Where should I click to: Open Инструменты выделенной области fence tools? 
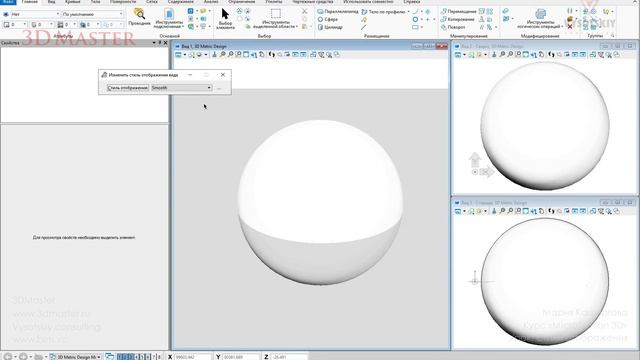pos(276,18)
